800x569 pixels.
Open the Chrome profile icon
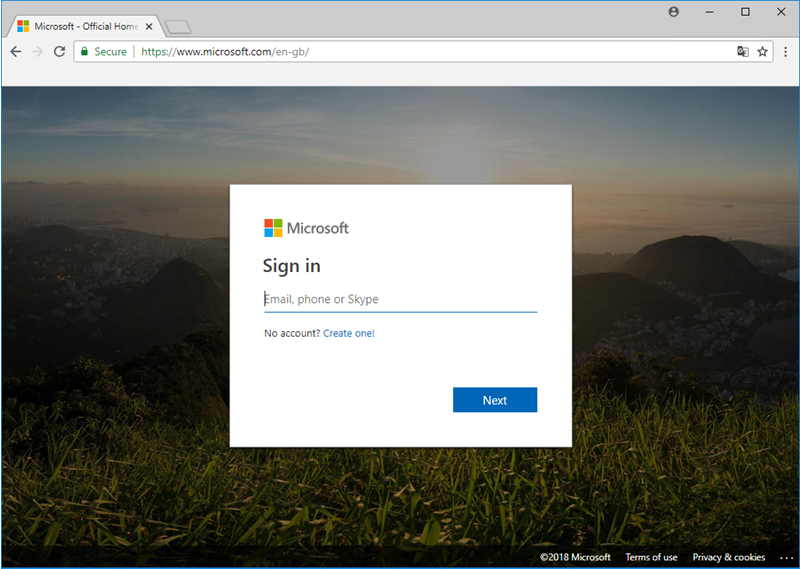pyautogui.click(x=673, y=11)
